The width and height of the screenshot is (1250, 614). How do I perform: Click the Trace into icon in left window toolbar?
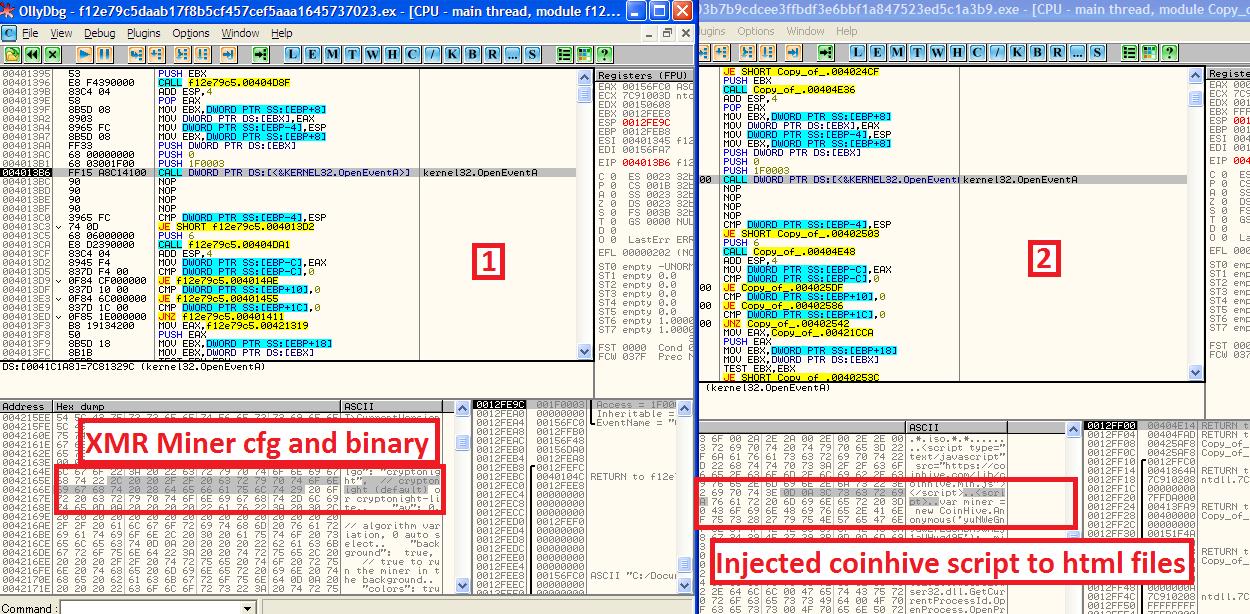(182, 53)
